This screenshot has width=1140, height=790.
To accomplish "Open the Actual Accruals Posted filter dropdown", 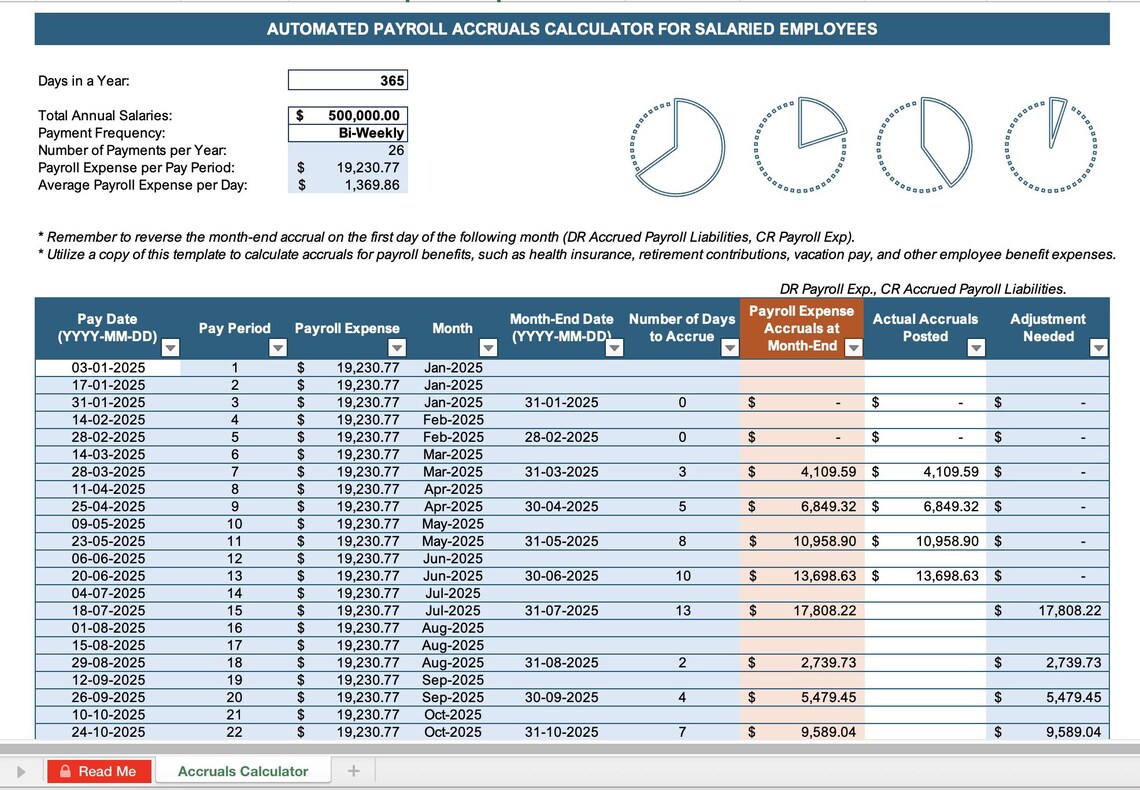I will [976, 348].
